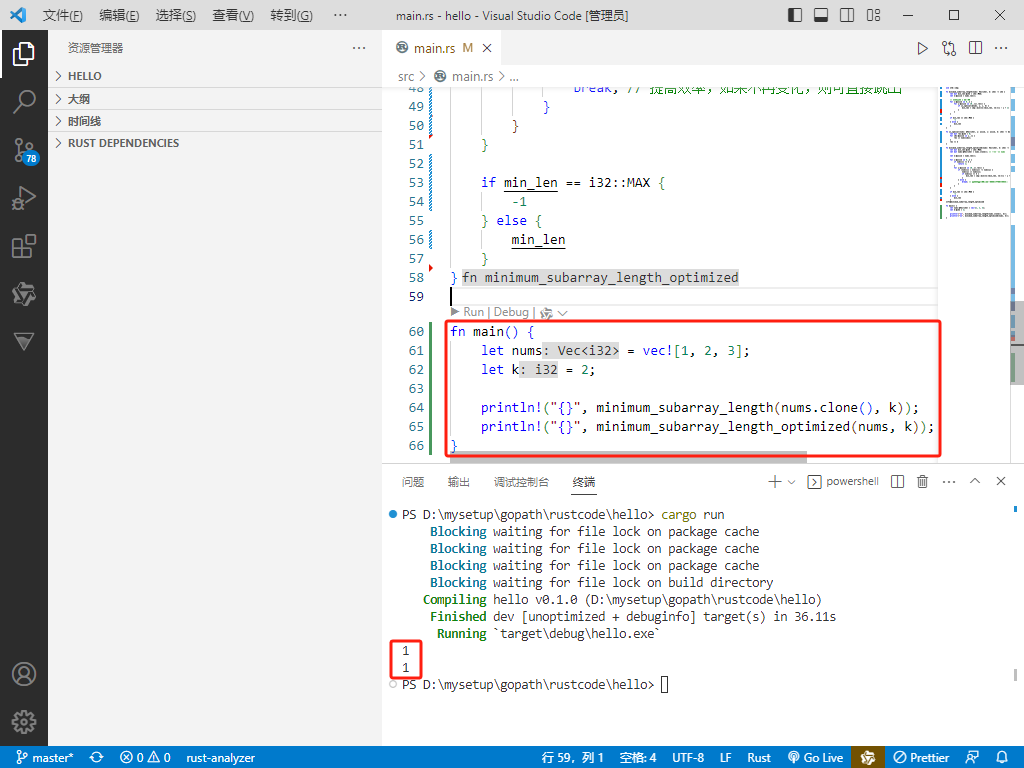Select Rust language mode in status bar

759,758
